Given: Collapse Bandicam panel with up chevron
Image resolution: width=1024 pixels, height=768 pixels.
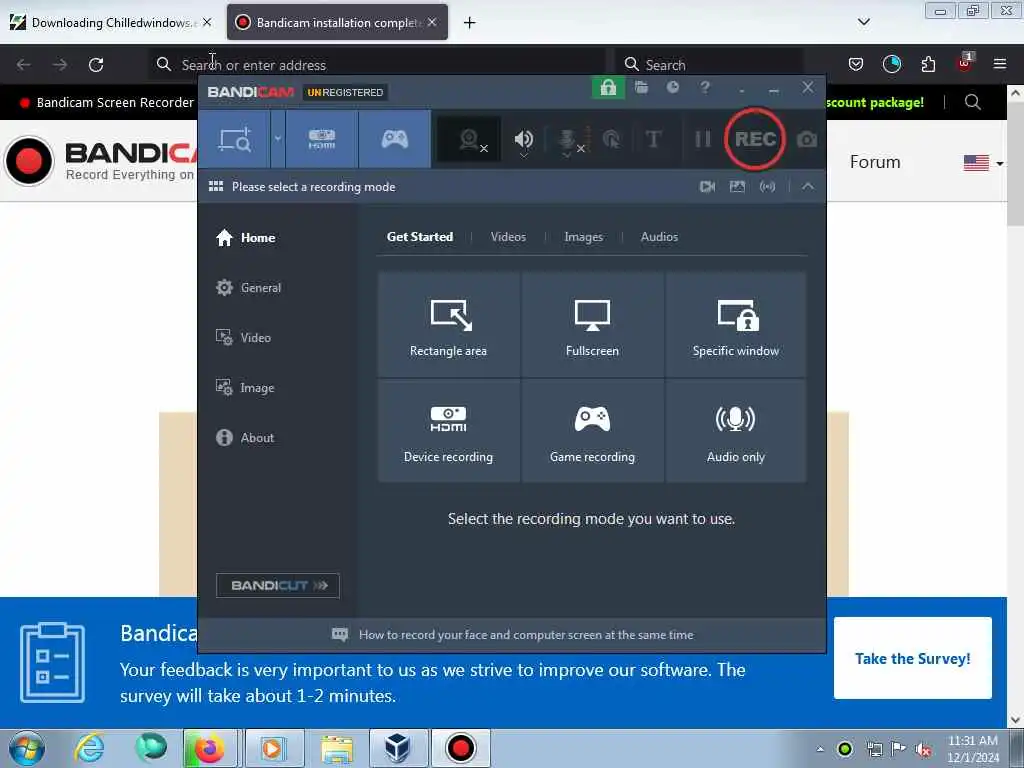Looking at the screenshot, I should click(x=808, y=187).
